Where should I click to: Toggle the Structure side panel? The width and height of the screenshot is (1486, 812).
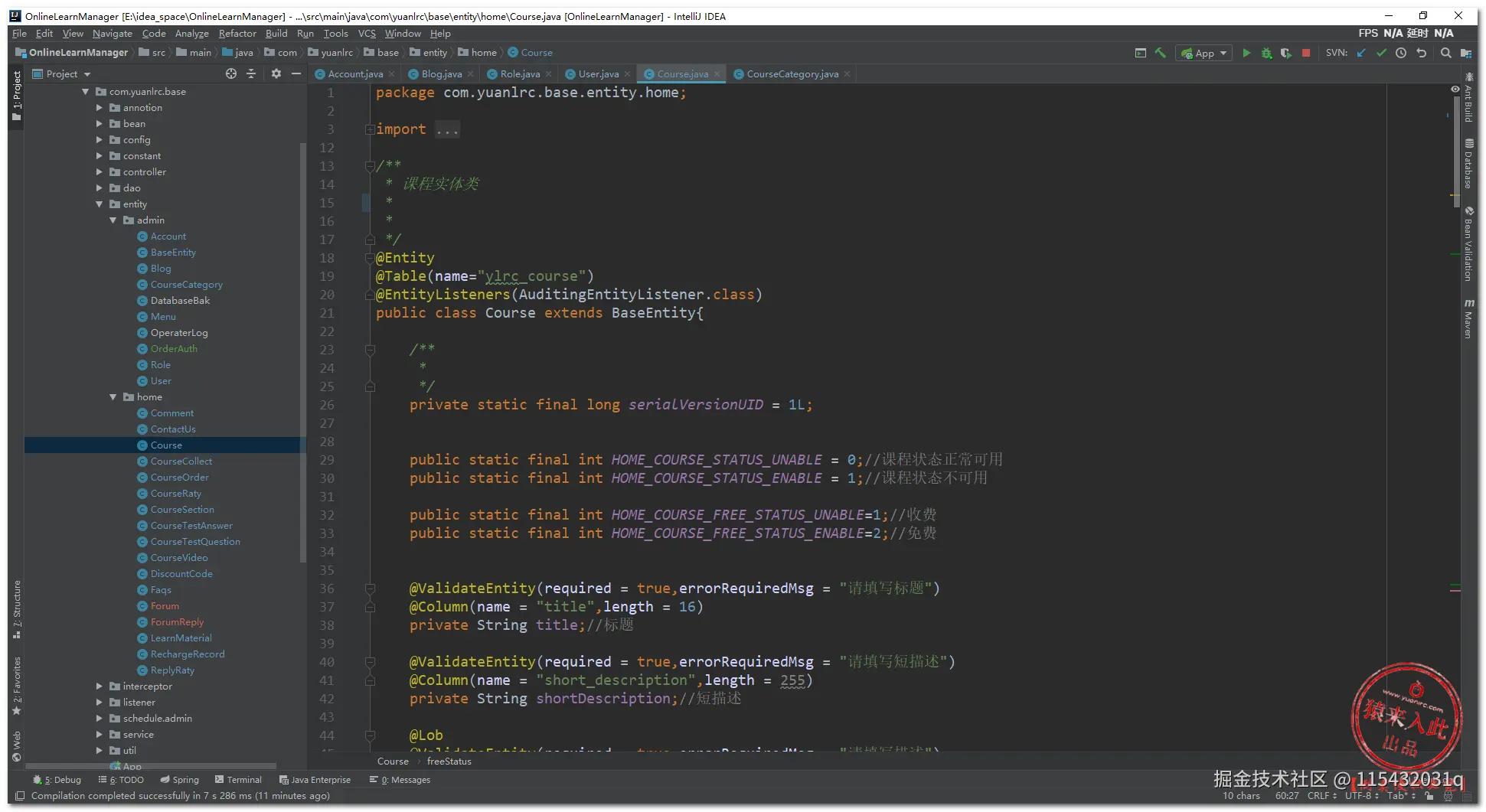[16, 609]
